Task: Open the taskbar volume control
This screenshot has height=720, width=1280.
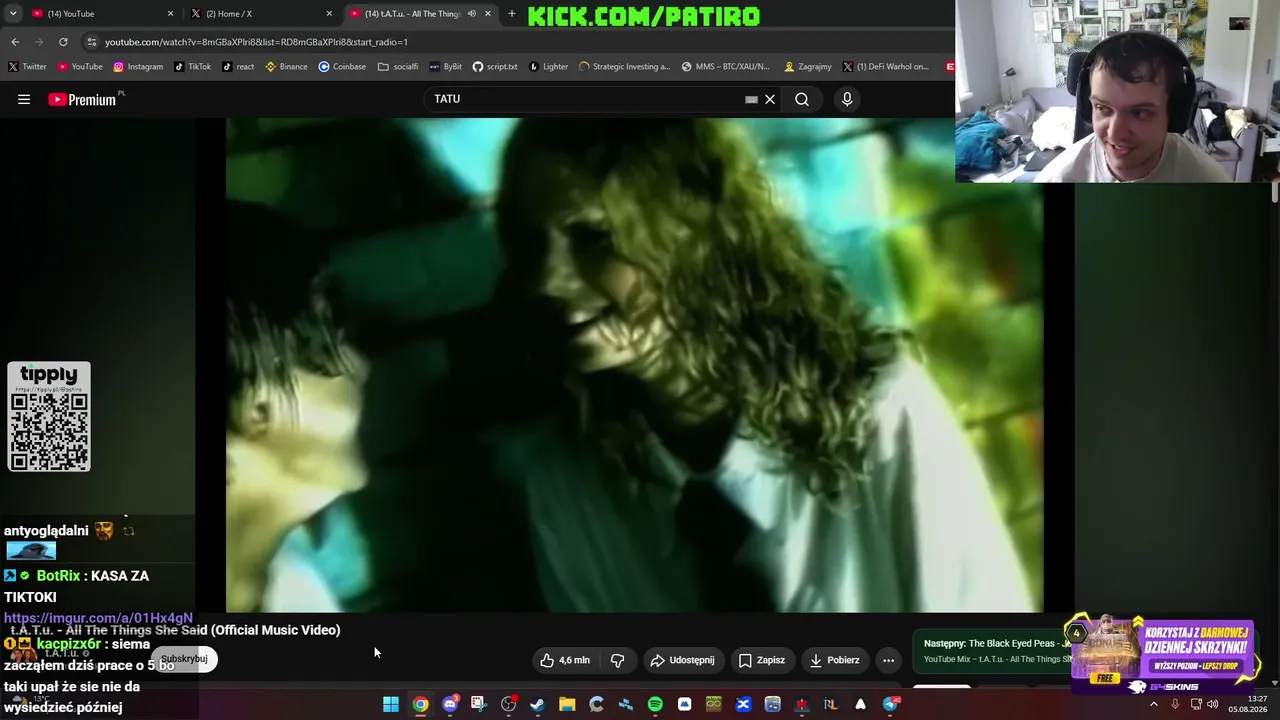Action: tap(1213, 704)
